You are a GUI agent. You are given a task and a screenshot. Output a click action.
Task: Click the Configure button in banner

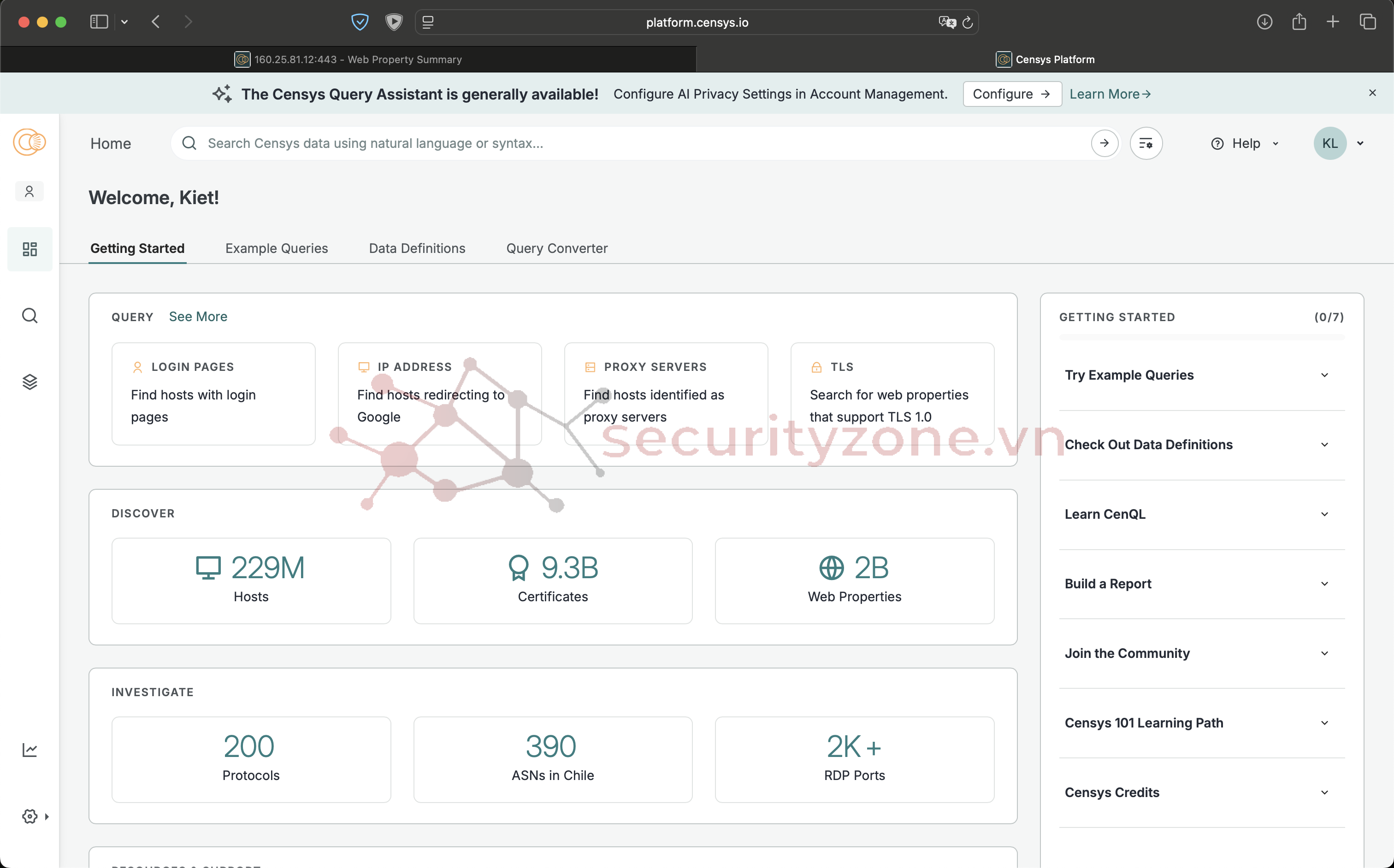point(1011,94)
